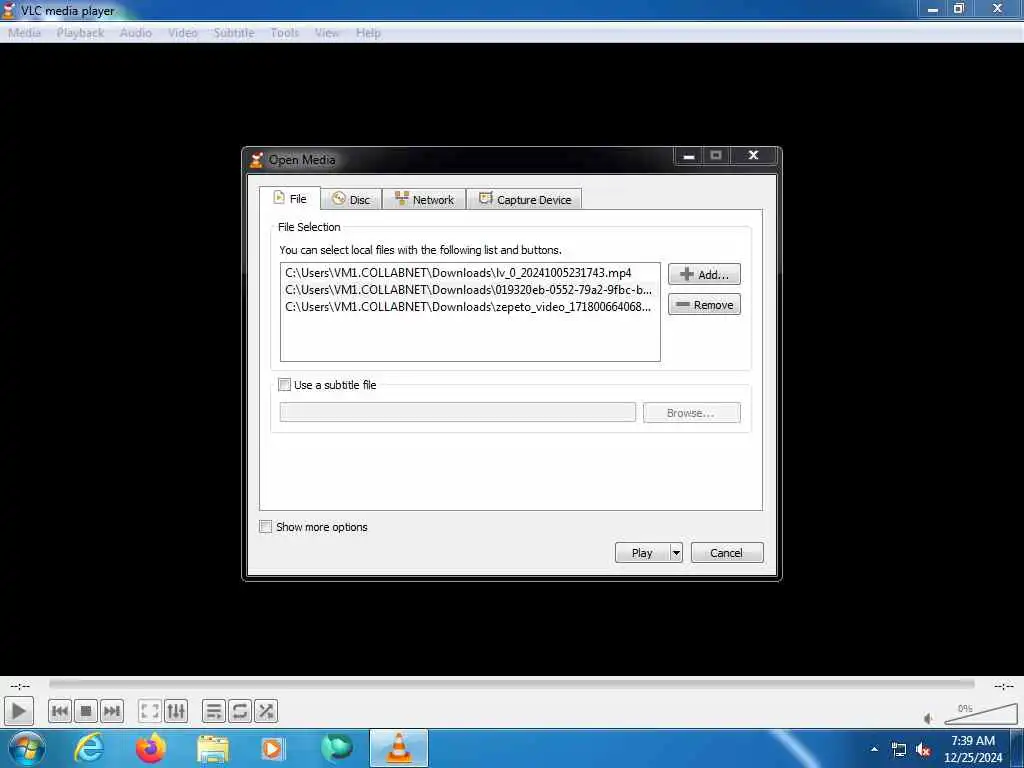
Task: Open the Video menu
Action: pos(183,33)
